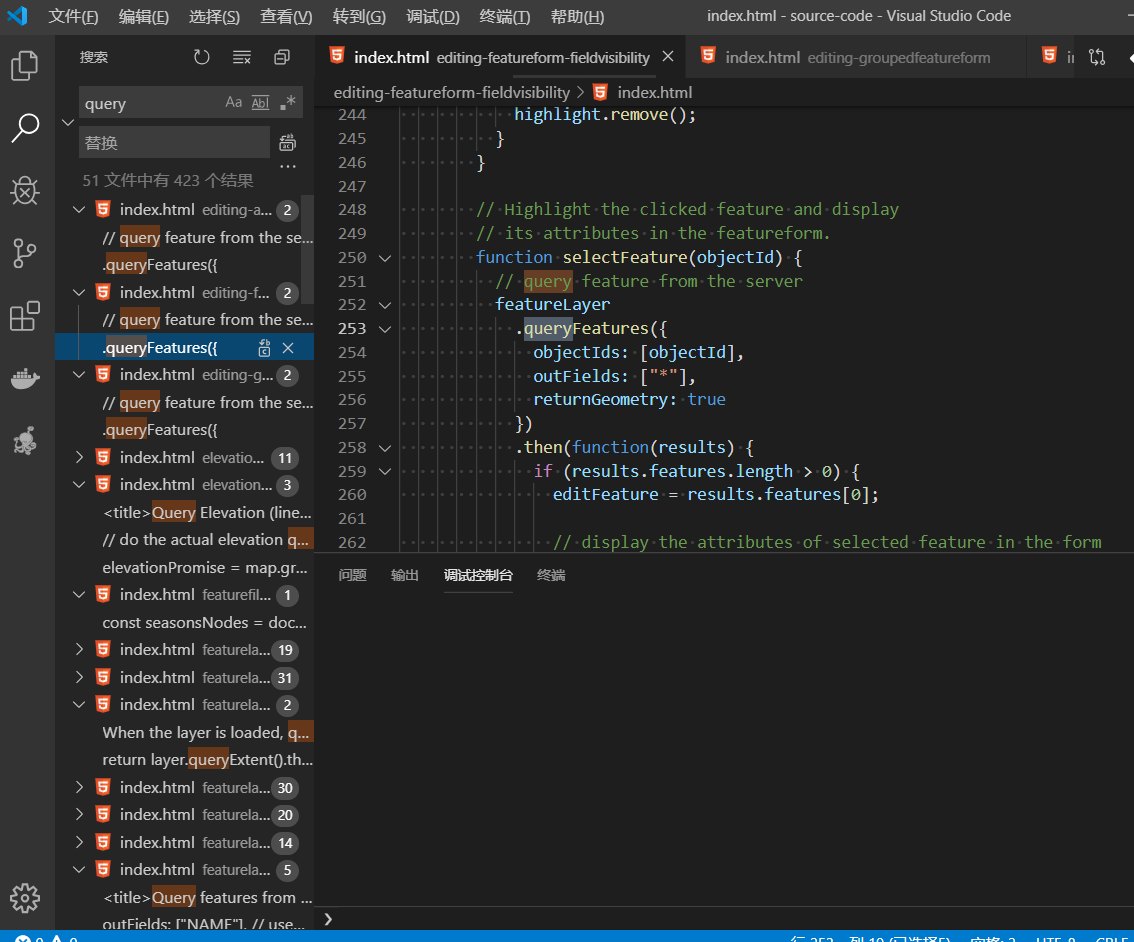1134x942 pixels.
Task: Open the 帮助(H) menu
Action: 577,16
